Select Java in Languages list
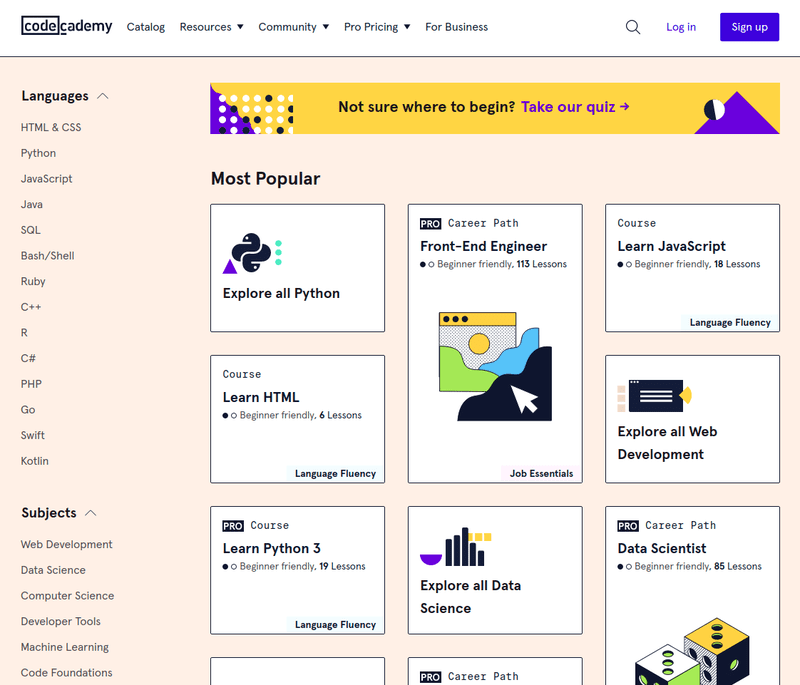 point(32,205)
